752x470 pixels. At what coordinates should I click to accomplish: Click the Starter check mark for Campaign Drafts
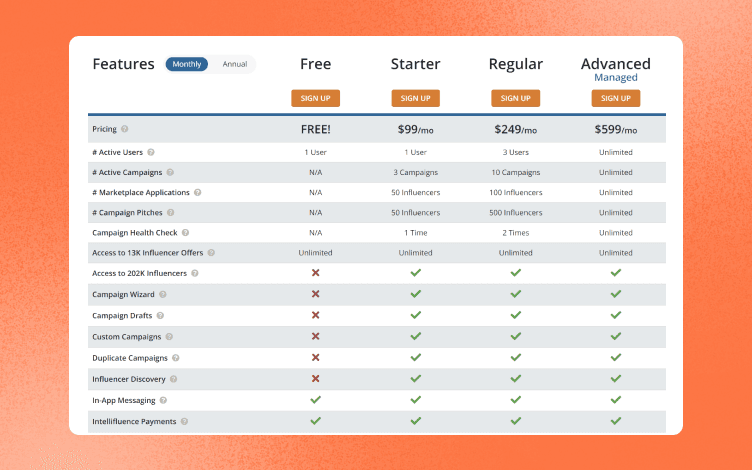click(x=416, y=315)
